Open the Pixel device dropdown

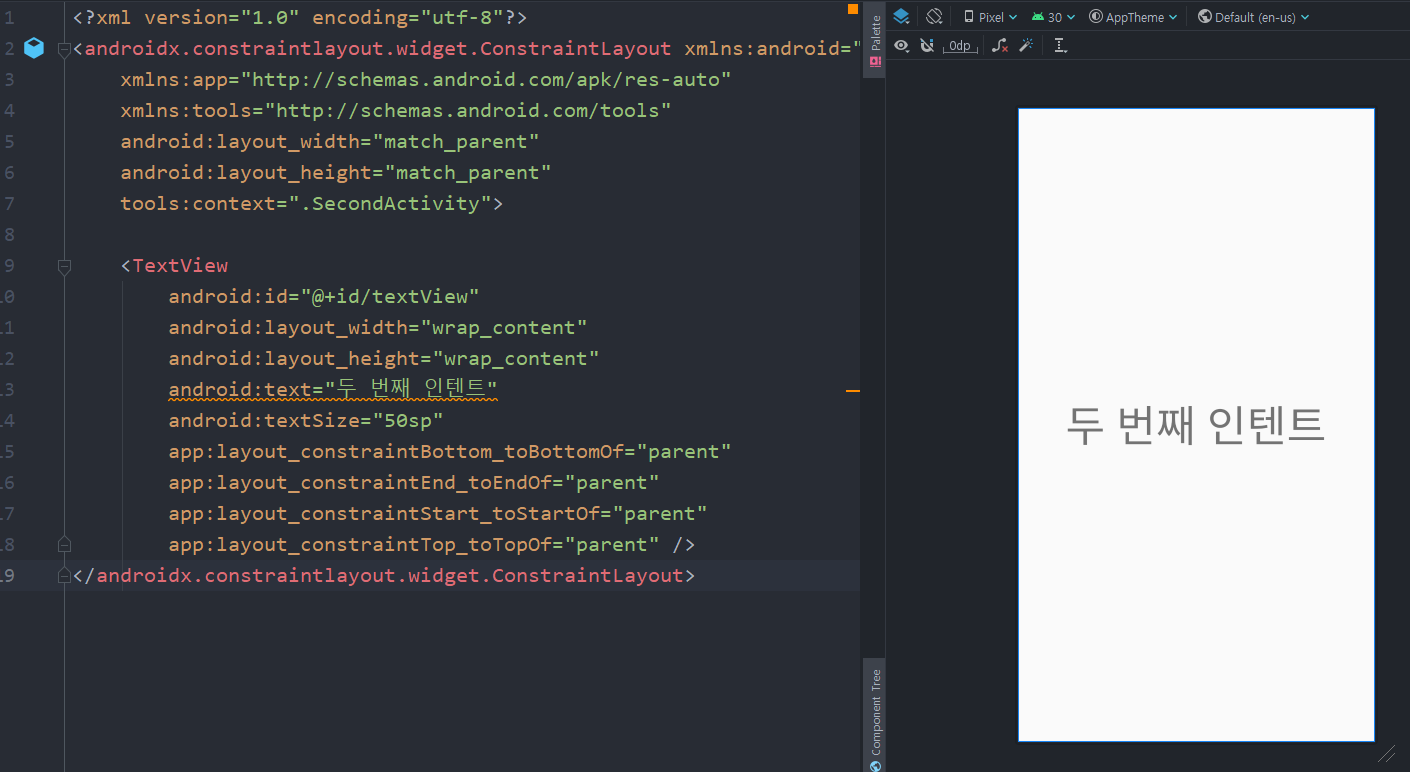coord(990,17)
